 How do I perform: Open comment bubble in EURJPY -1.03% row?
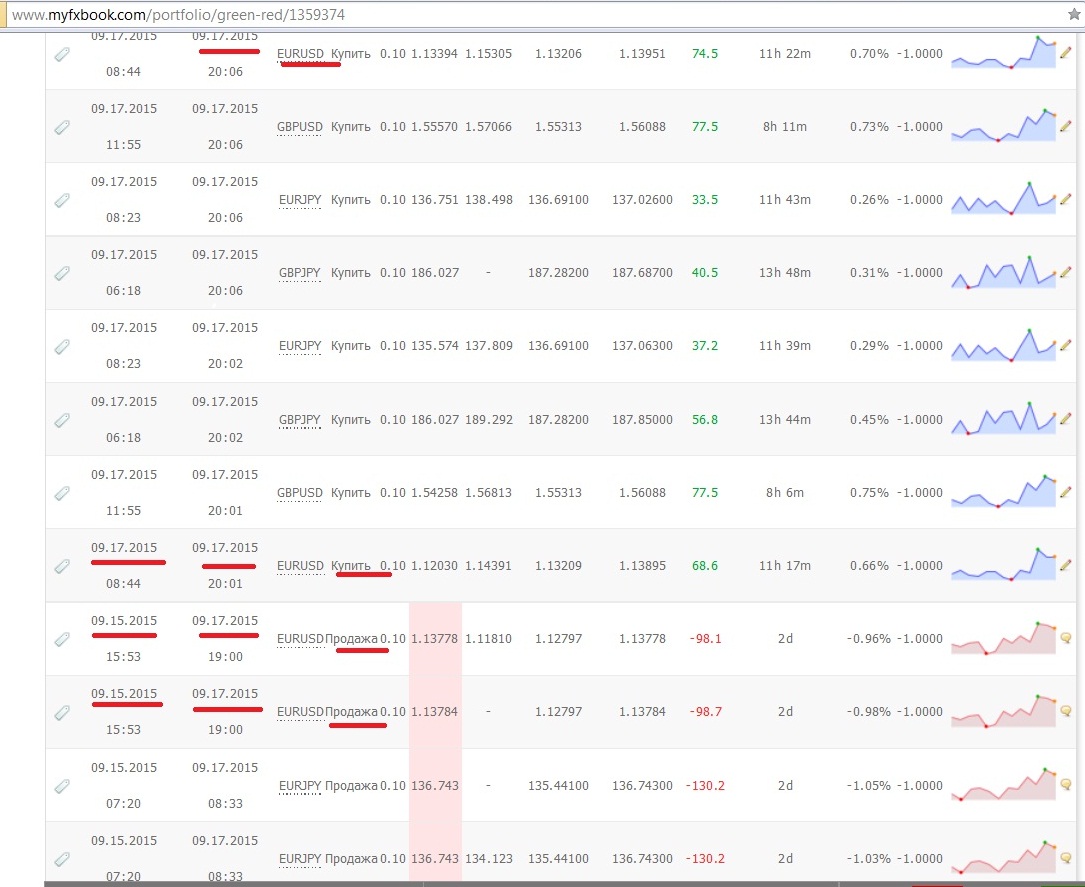click(1066, 858)
